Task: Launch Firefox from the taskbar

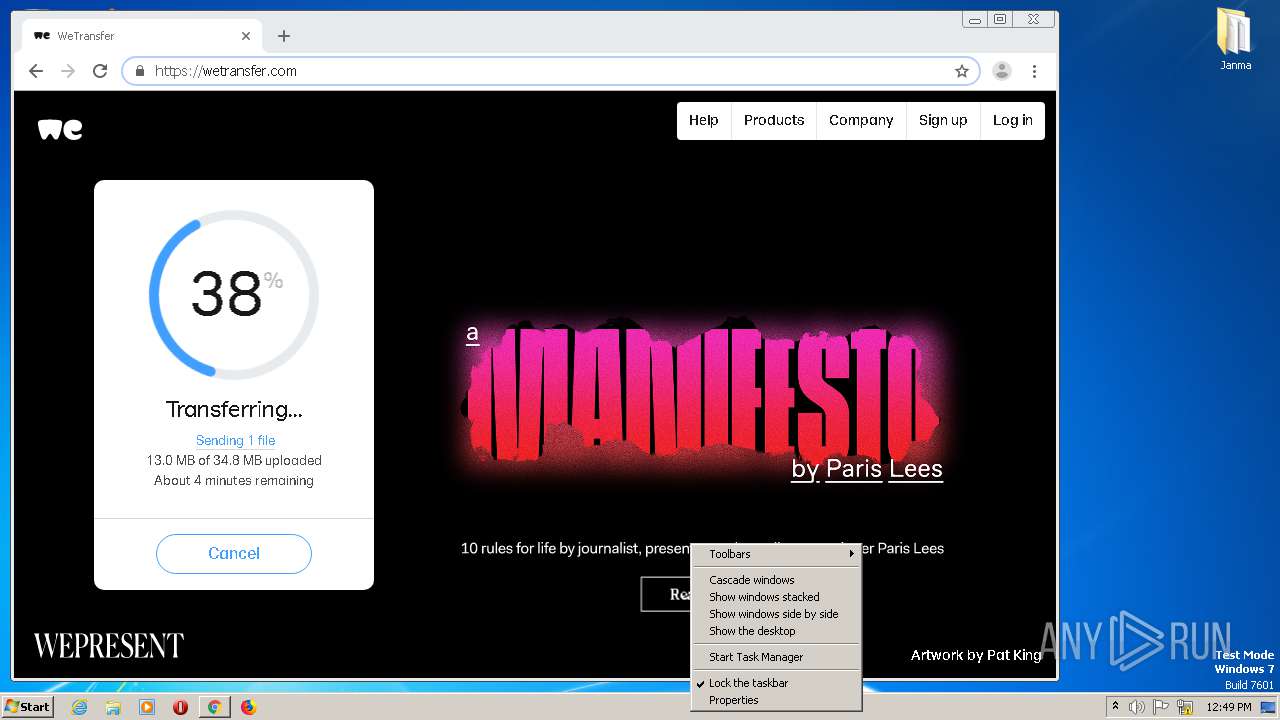Action: coord(248,707)
